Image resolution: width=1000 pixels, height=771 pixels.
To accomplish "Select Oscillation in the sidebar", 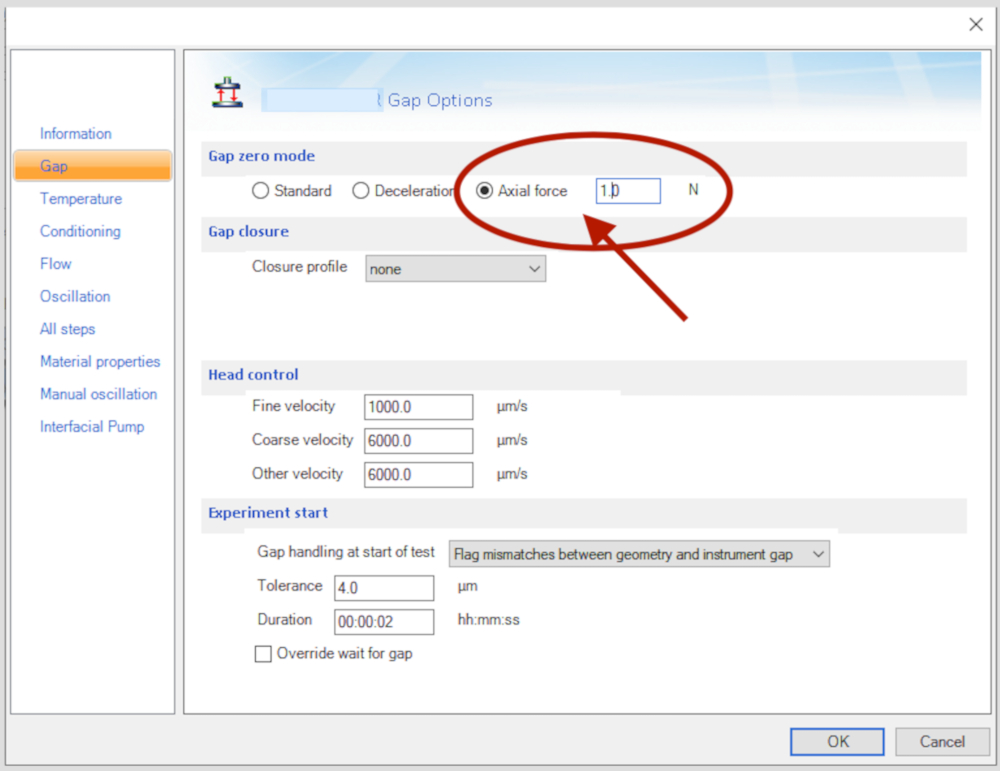I will (x=75, y=296).
